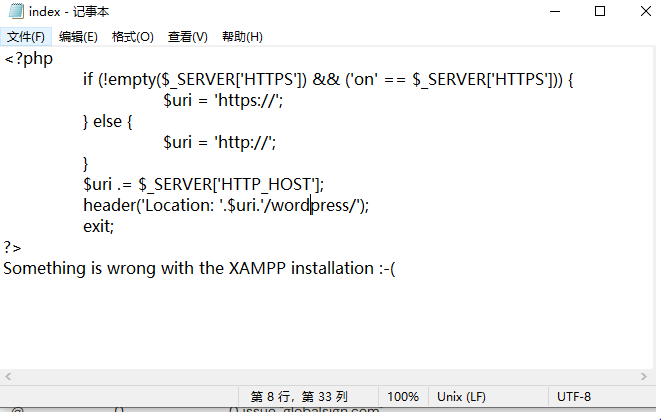Click the Notepad icon in title bar
This screenshot has width=661, height=420.
tap(16, 11)
